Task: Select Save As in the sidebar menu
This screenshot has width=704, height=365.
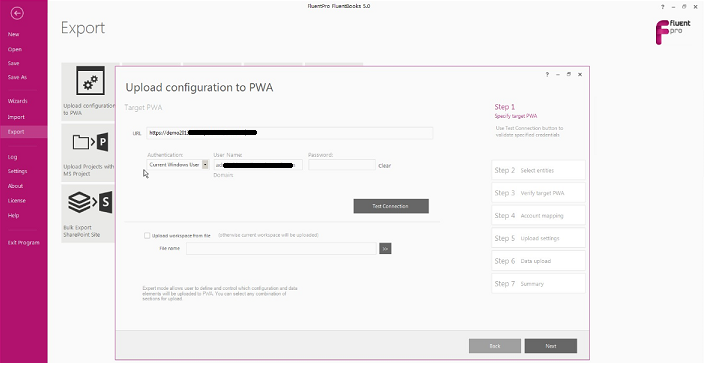Action: pyautogui.click(x=17, y=77)
